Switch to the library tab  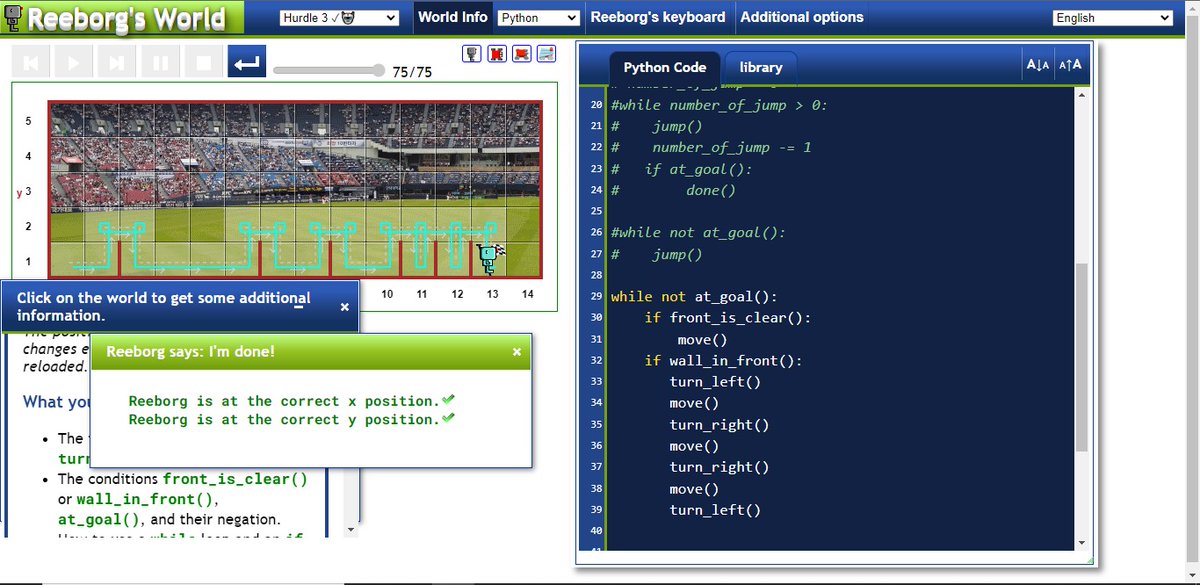pos(760,67)
